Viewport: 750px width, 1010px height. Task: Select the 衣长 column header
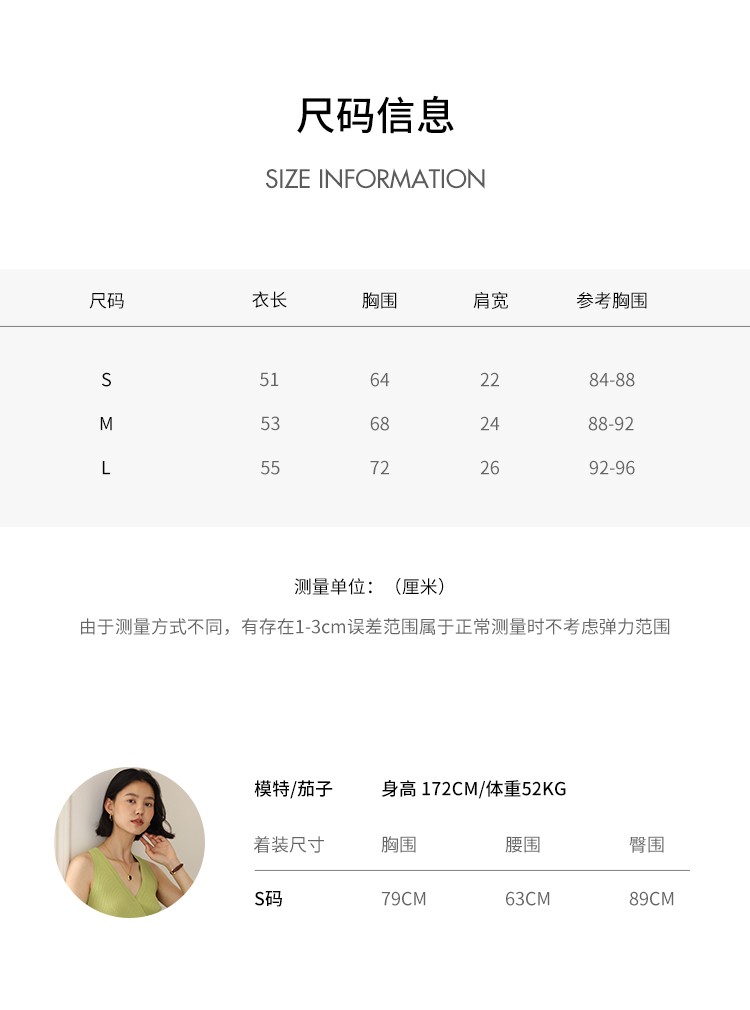pos(269,300)
